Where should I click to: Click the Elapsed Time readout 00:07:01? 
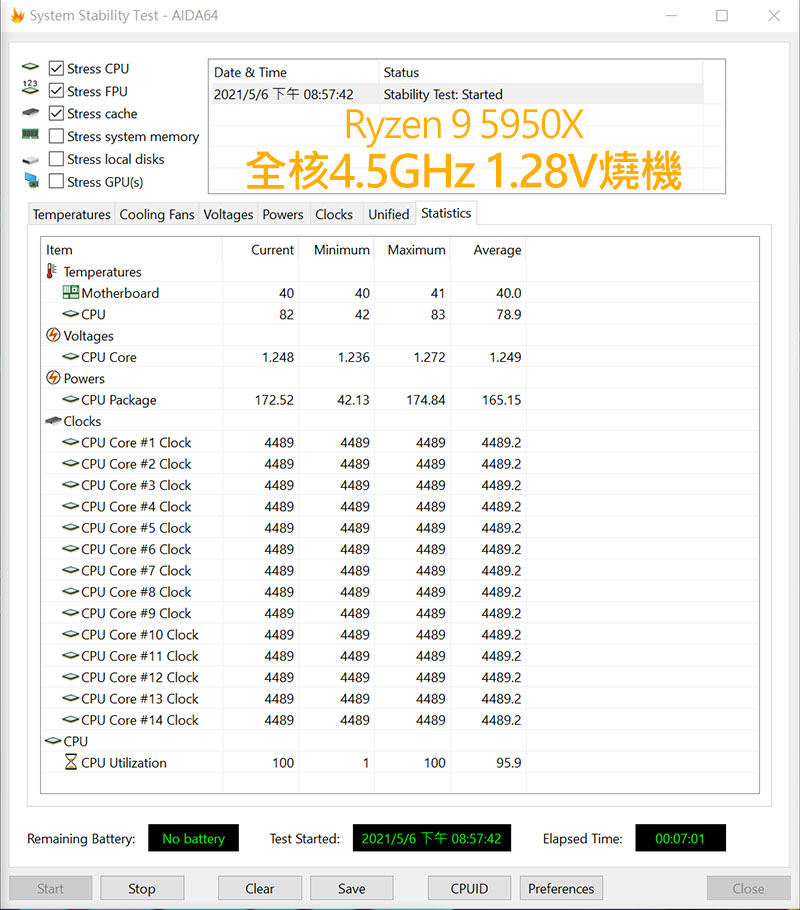680,838
